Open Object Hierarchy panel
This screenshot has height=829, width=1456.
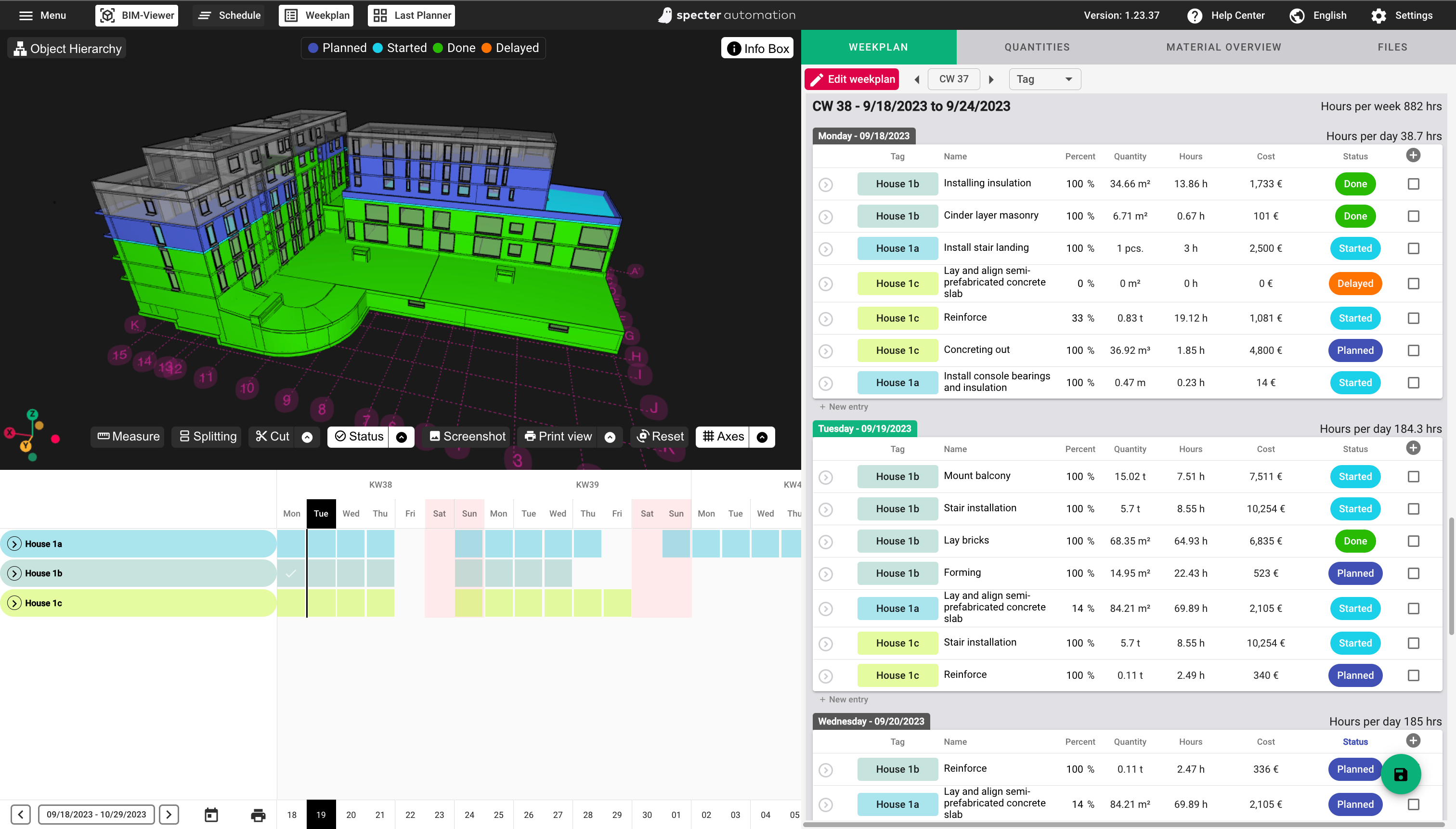[x=67, y=49]
